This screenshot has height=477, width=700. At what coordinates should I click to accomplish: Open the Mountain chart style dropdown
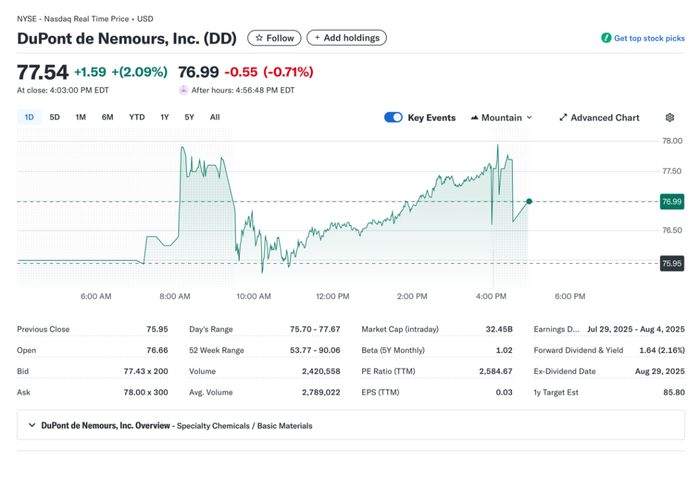[x=501, y=117]
